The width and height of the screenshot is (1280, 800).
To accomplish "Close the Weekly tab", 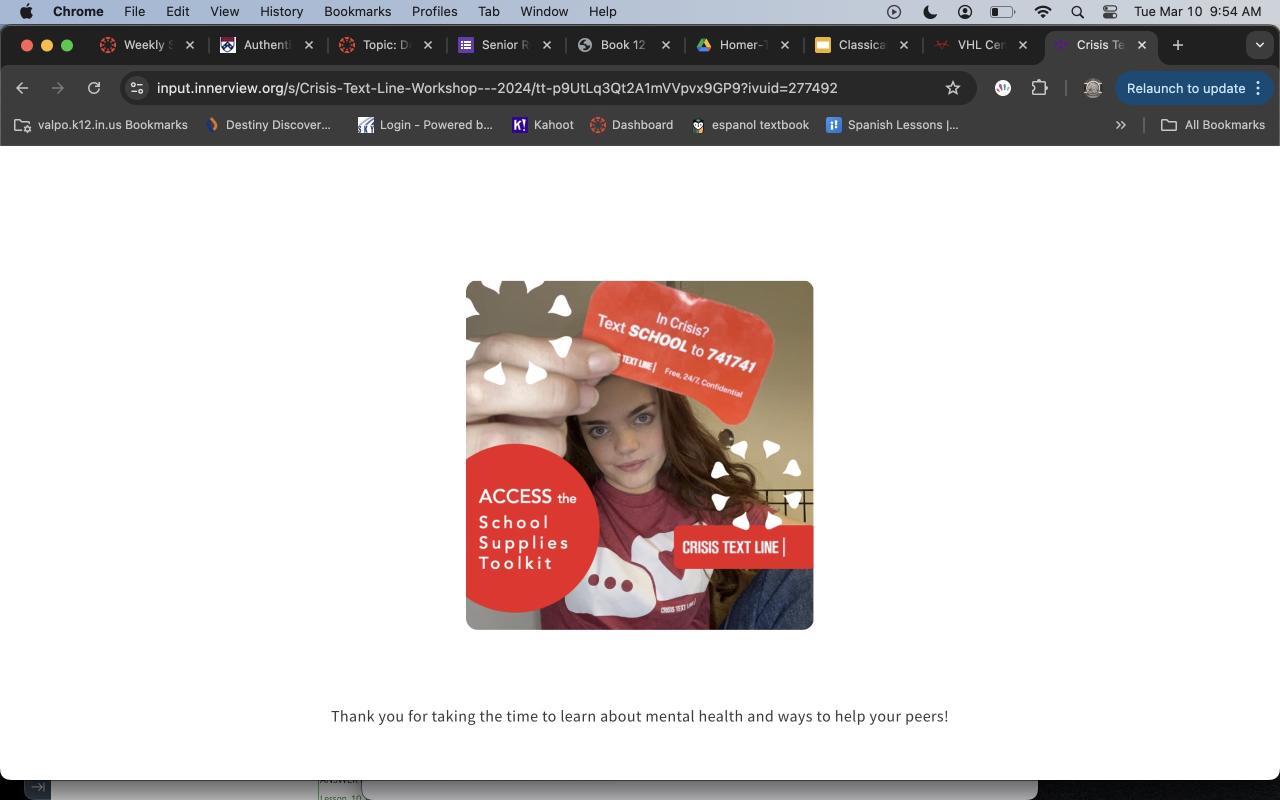I will (x=190, y=45).
